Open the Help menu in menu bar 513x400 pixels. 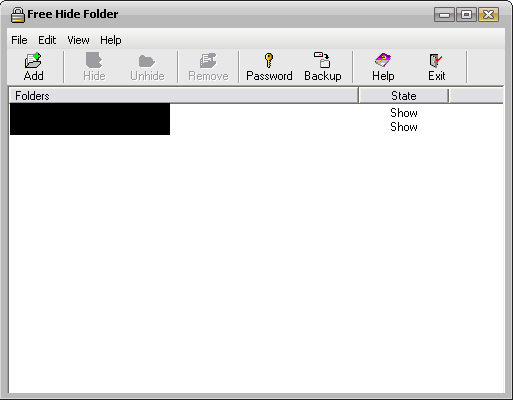[x=111, y=40]
